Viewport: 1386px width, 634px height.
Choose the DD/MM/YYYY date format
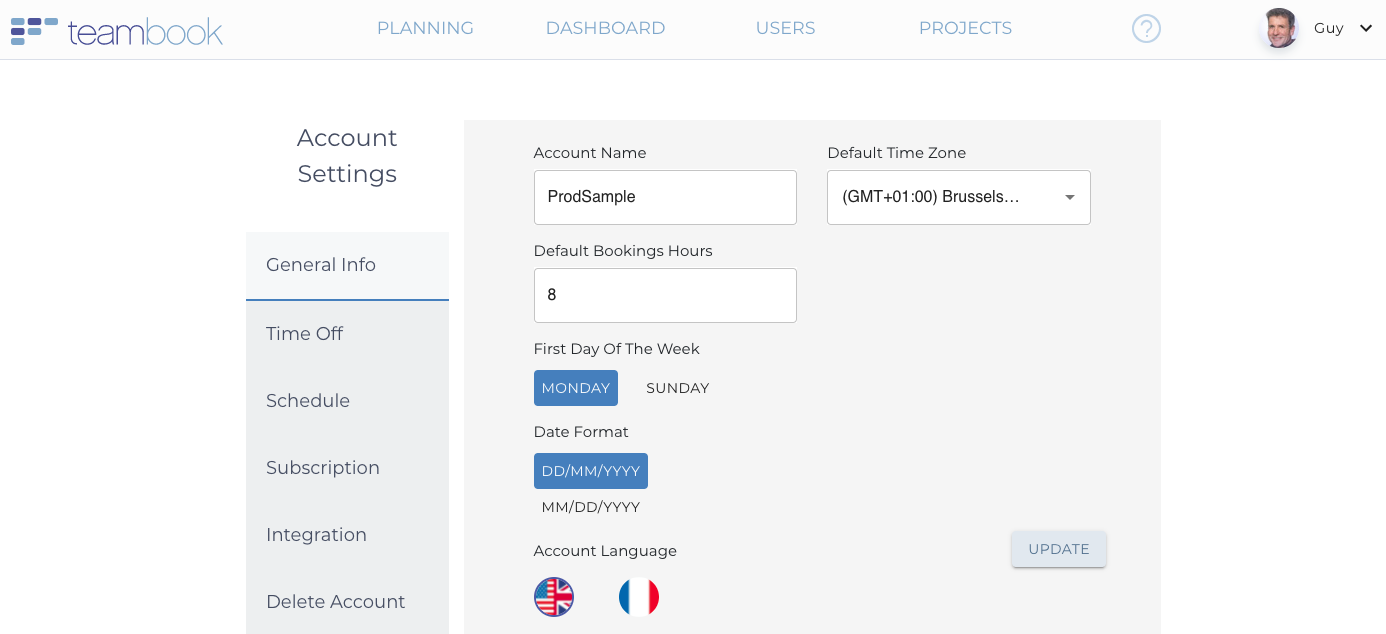[x=591, y=471]
